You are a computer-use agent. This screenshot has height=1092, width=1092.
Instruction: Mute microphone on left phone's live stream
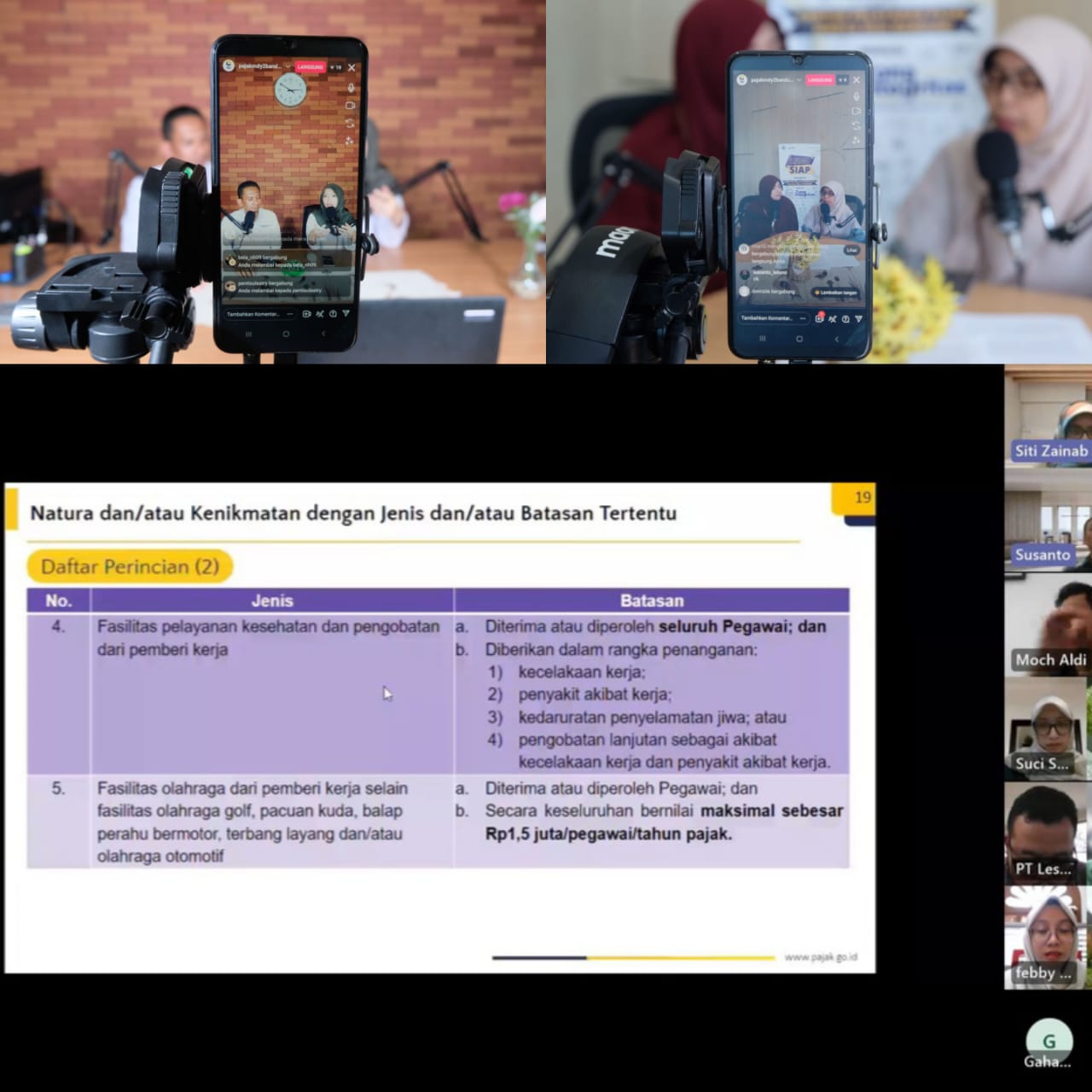pos(351,88)
